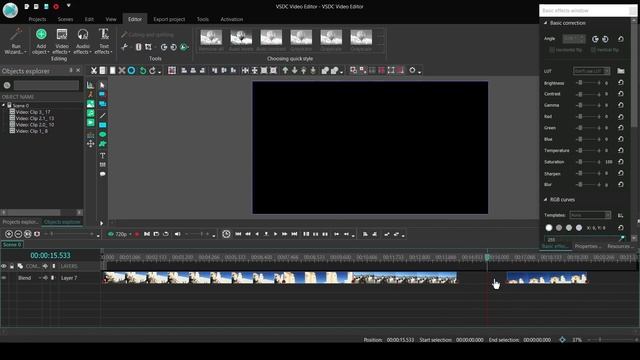Open the Export project tab
The image size is (640, 360).
(169, 19)
